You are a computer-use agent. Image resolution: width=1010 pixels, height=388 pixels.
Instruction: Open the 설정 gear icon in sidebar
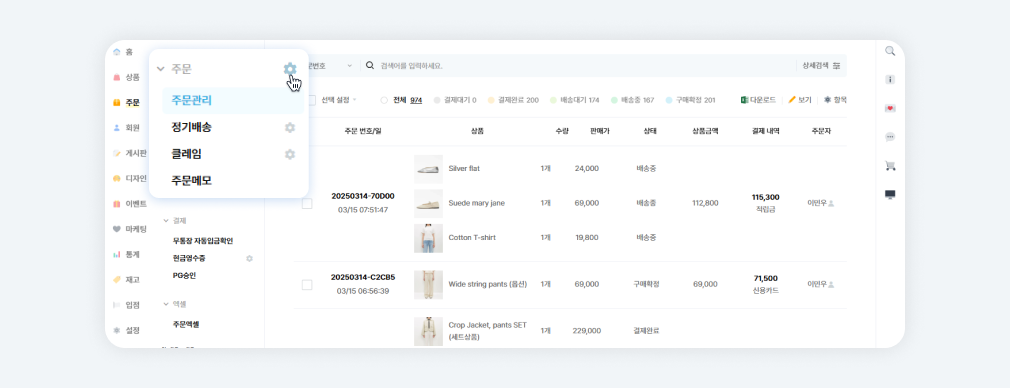coord(117,330)
